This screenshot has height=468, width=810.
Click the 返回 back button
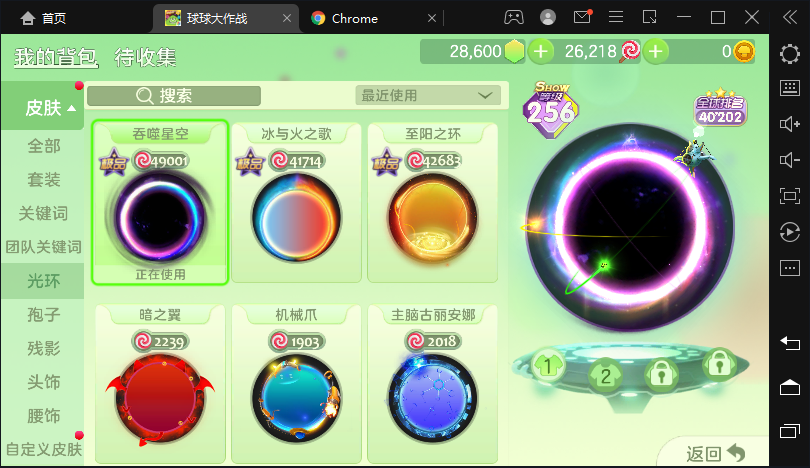tap(715, 453)
